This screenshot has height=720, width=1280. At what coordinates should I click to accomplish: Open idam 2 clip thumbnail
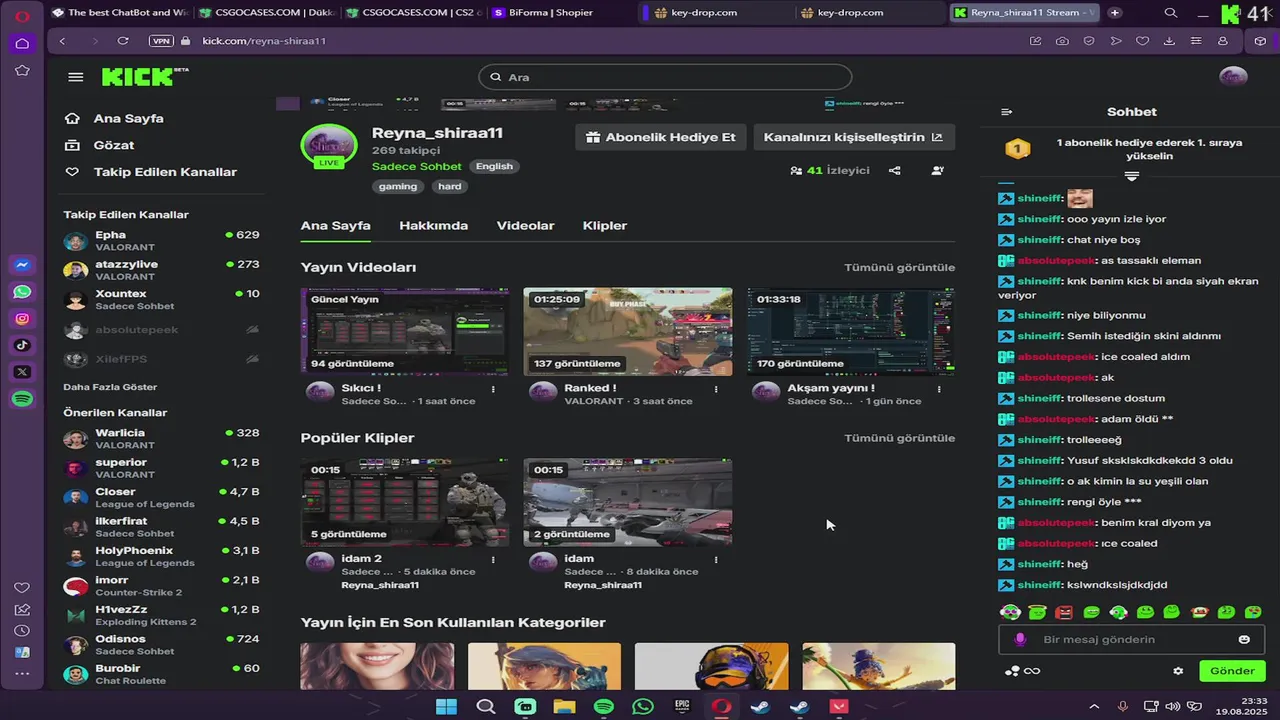(x=405, y=503)
